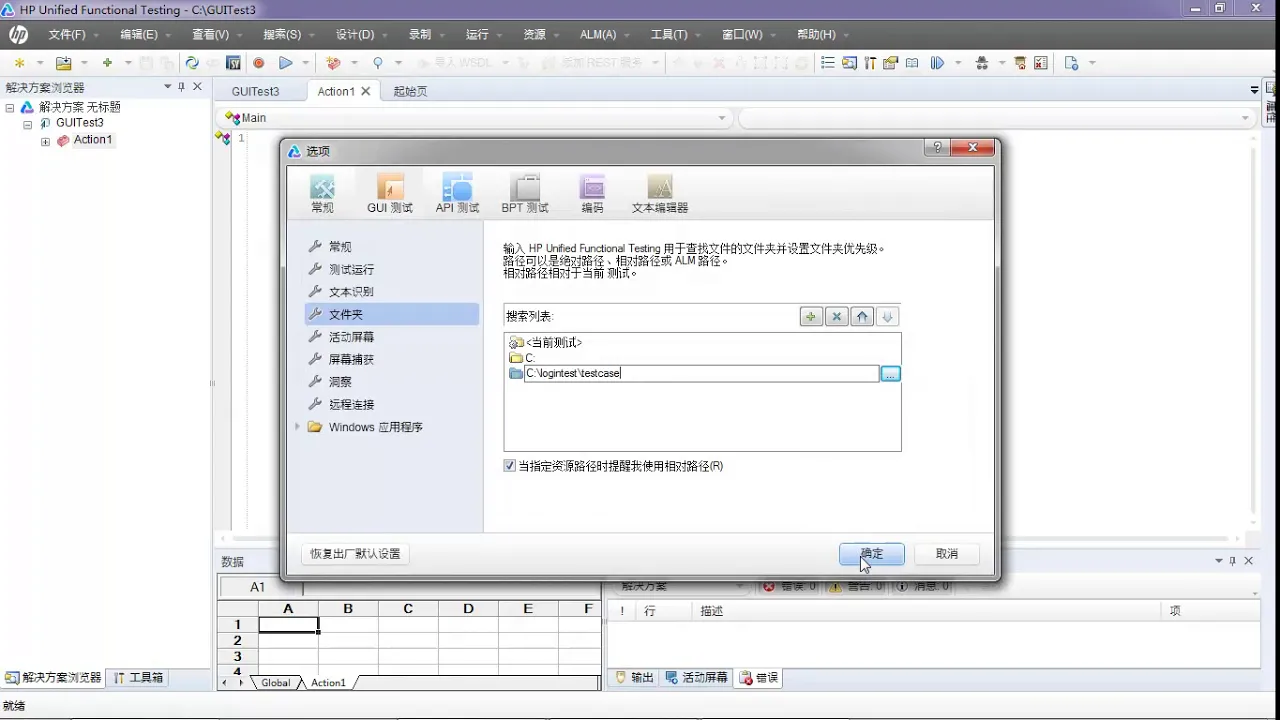Click the folder path input field
Screen dimensions: 1280x720
tap(701, 373)
